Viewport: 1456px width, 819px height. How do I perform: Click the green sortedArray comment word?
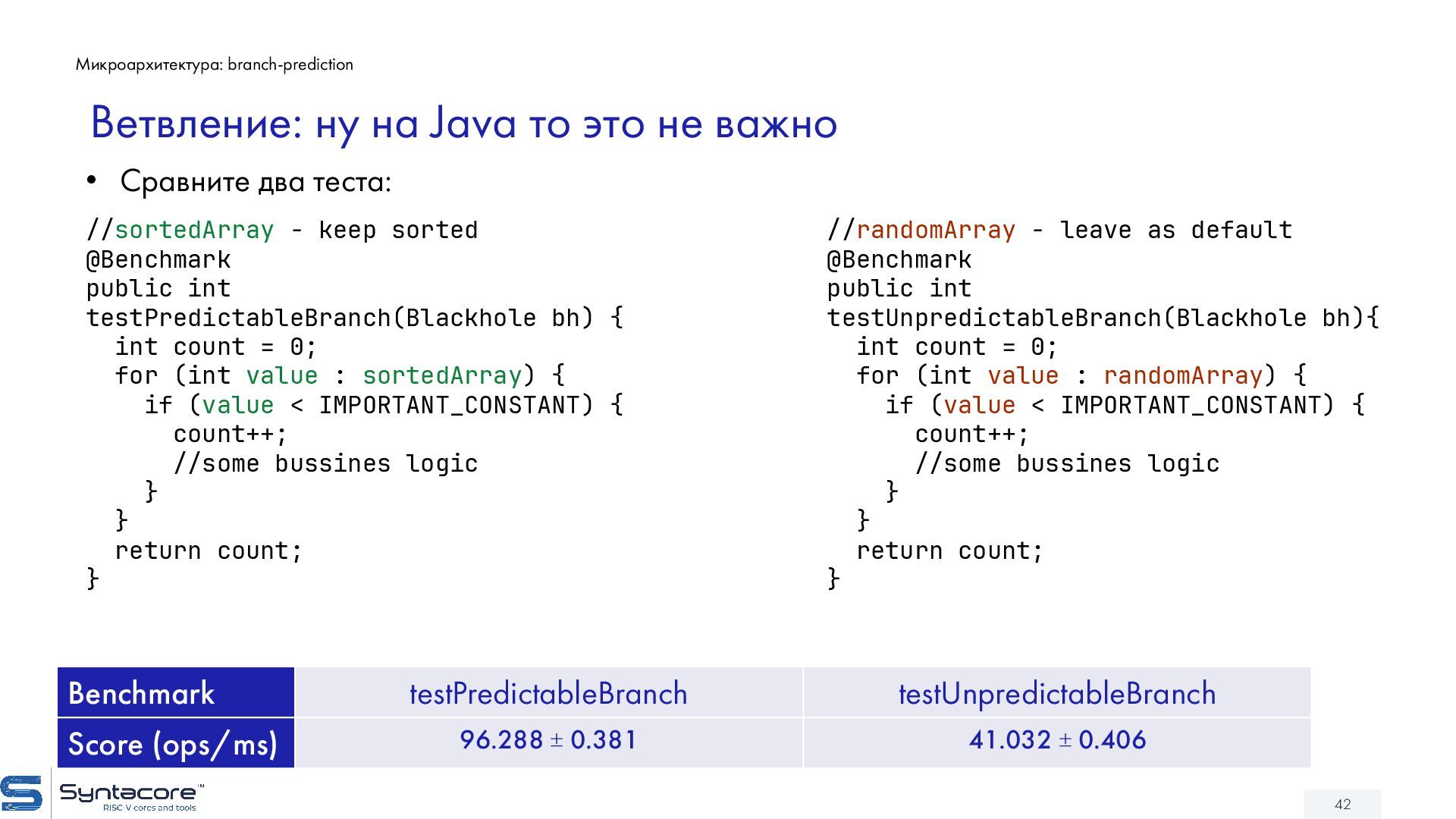(194, 230)
